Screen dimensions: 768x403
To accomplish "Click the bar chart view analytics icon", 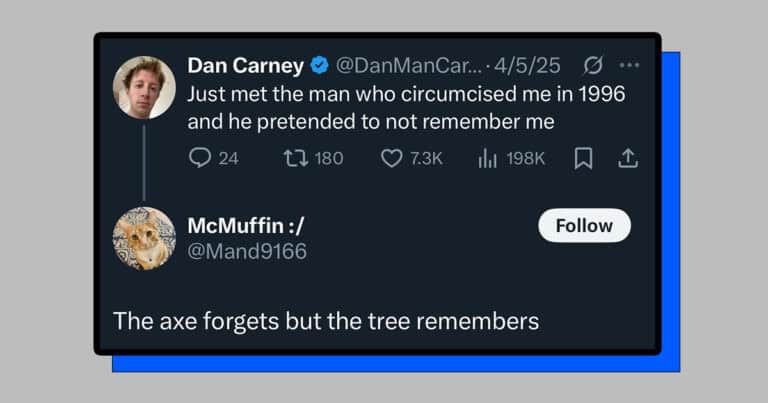I will [488, 158].
